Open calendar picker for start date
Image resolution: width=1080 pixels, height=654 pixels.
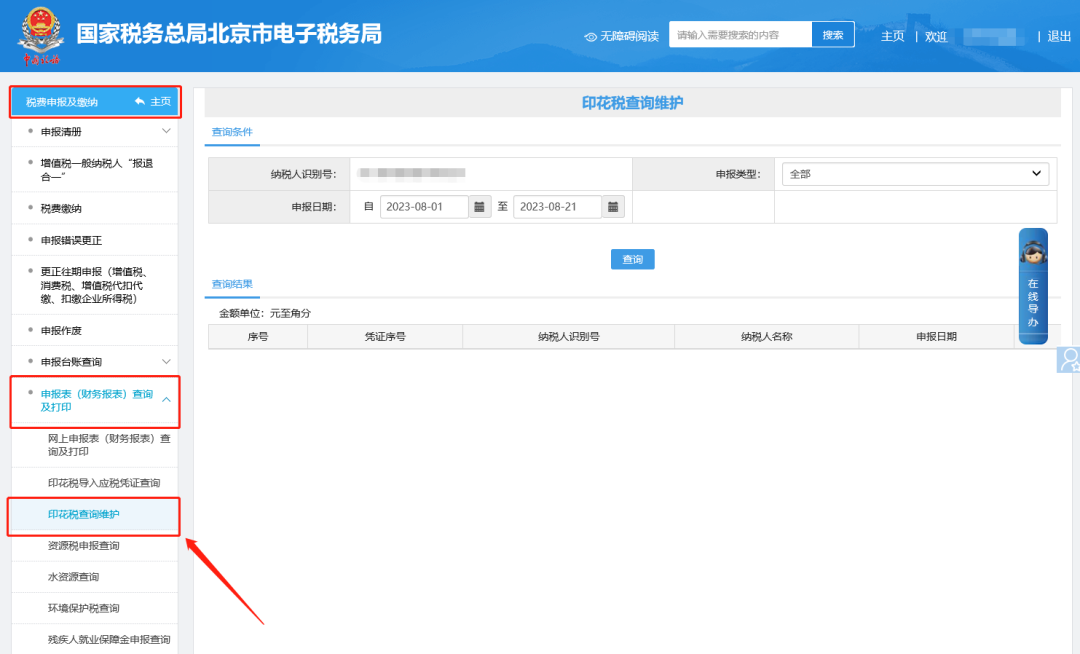pyautogui.click(x=479, y=207)
